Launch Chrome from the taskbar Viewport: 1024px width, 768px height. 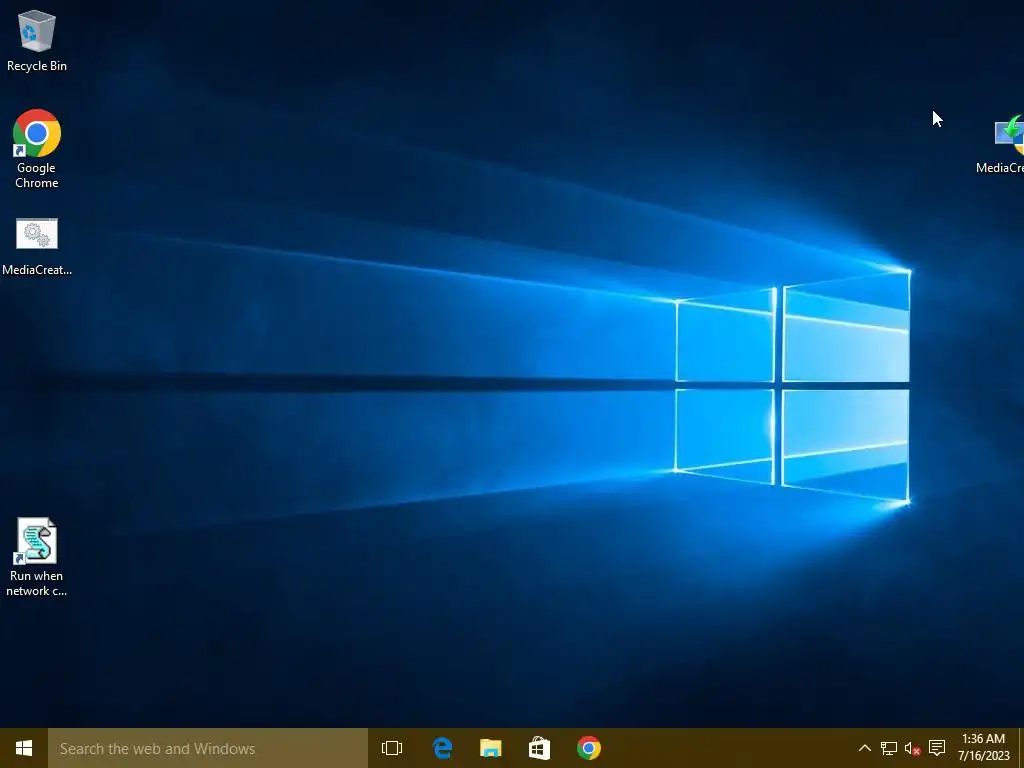(588, 748)
